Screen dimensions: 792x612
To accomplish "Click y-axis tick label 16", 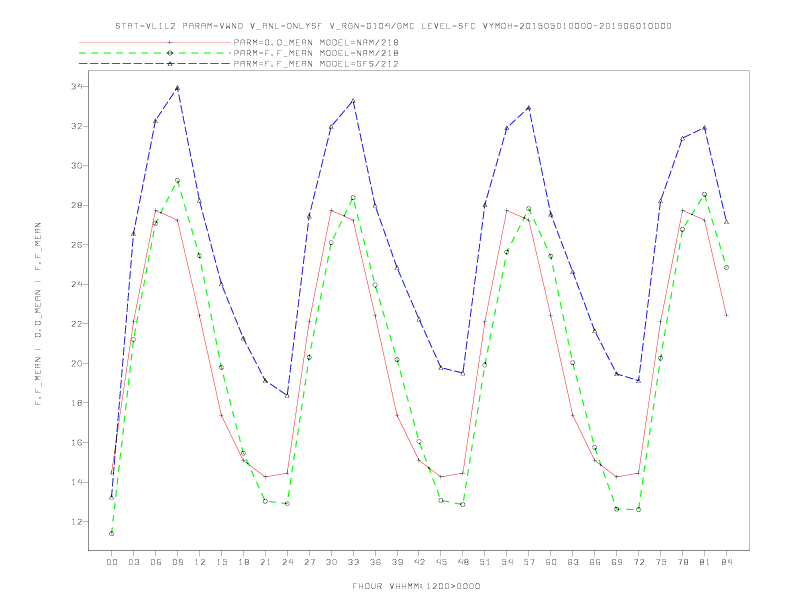I will (x=77, y=442).
